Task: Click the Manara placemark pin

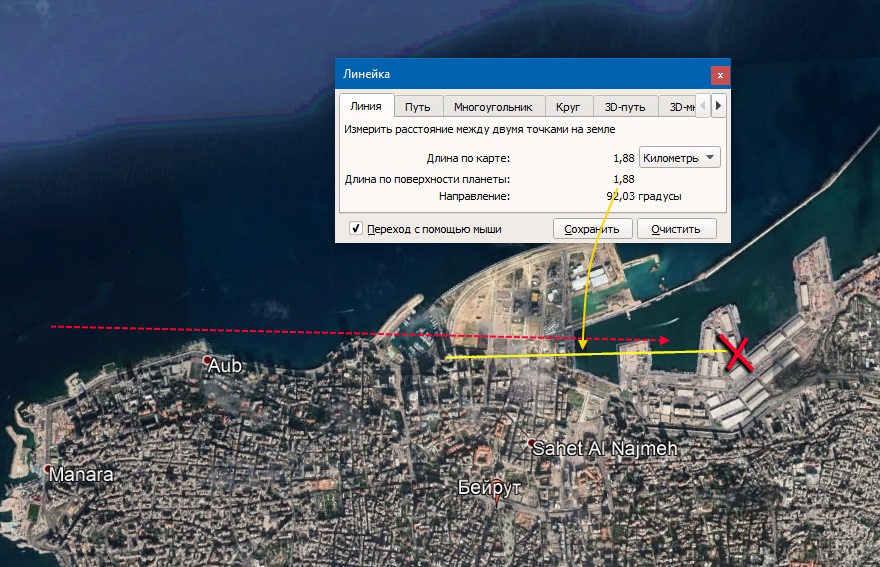Action: (48, 469)
